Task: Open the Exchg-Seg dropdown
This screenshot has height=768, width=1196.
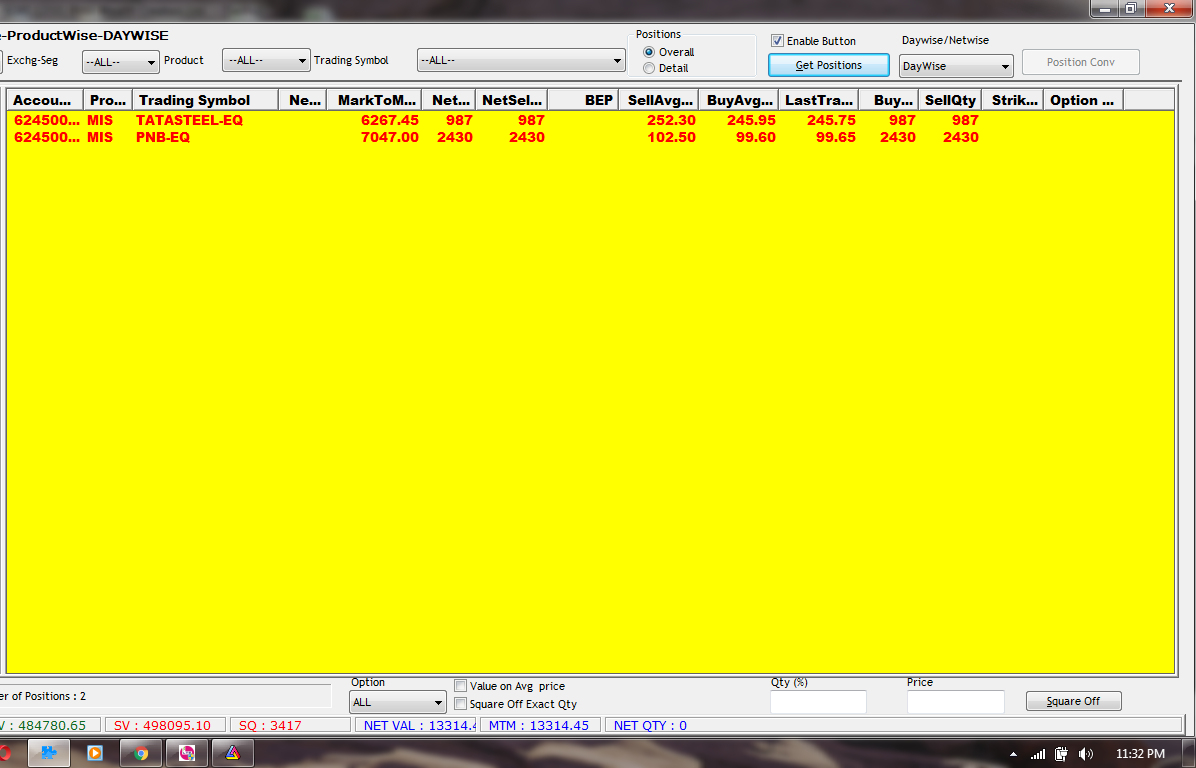Action: click(121, 62)
